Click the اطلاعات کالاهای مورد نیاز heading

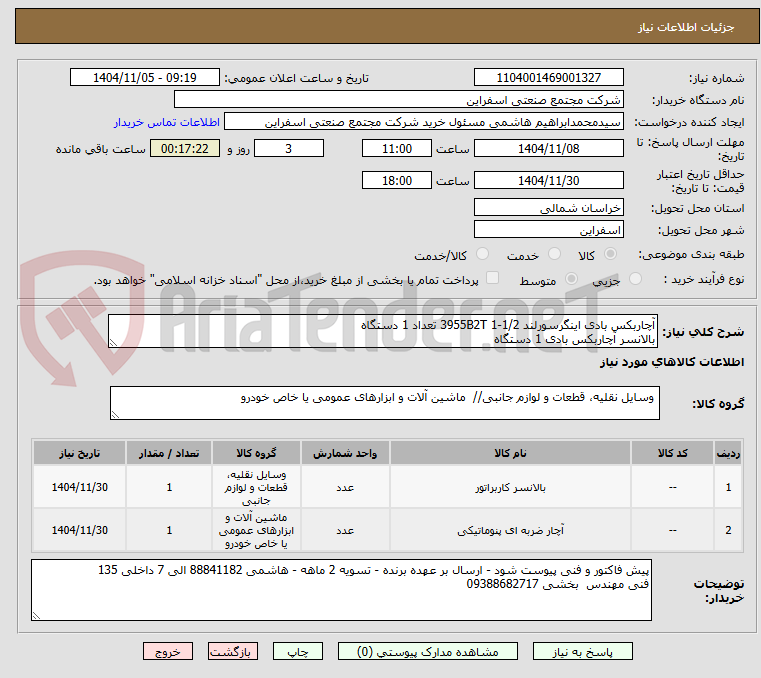(672, 363)
